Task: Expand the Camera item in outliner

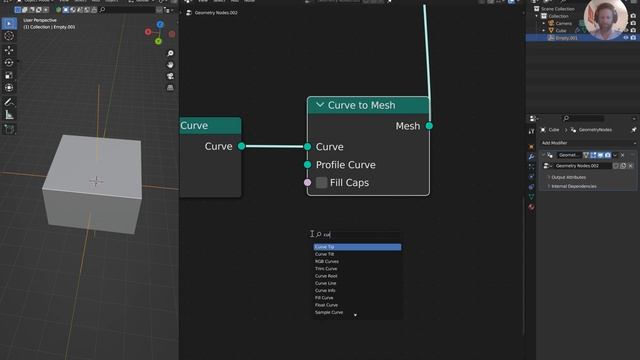Action: click(x=544, y=23)
